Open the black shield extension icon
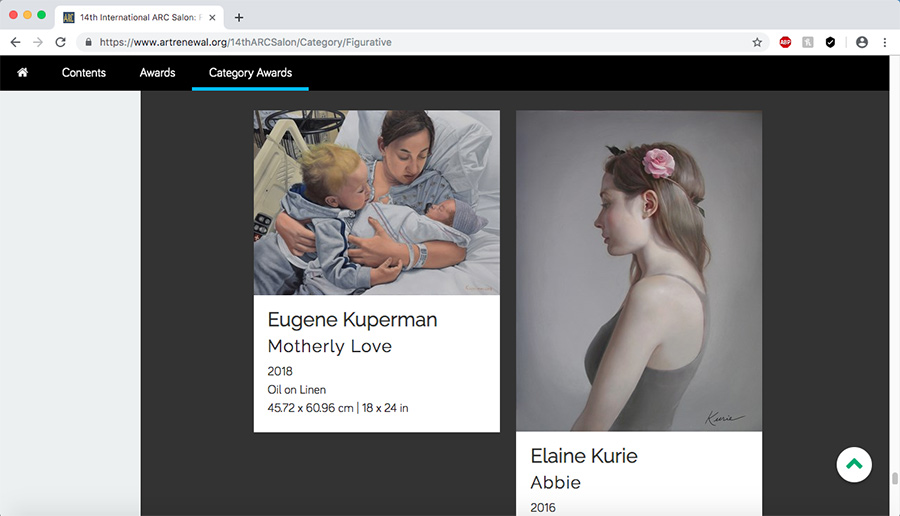900x516 pixels. (830, 42)
